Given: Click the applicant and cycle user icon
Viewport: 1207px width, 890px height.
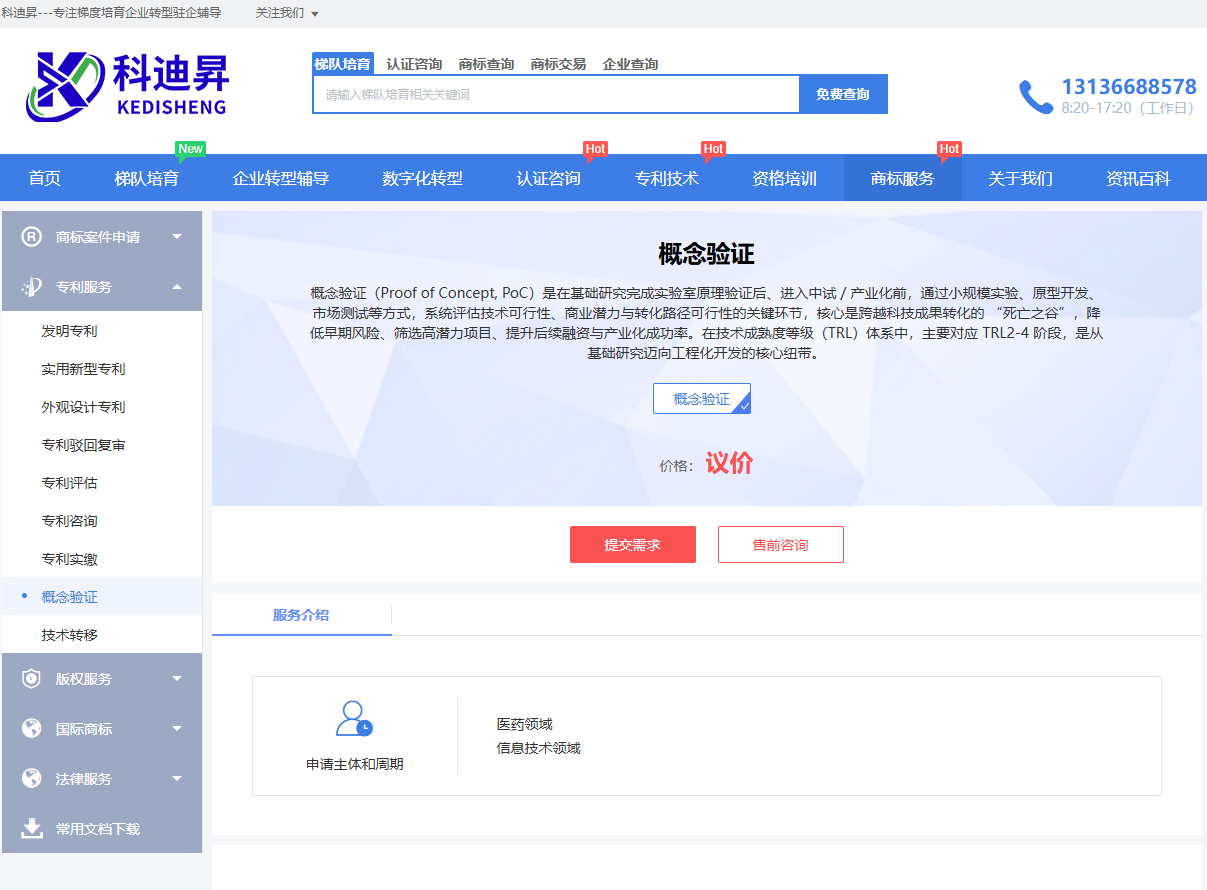Looking at the screenshot, I should 354,719.
